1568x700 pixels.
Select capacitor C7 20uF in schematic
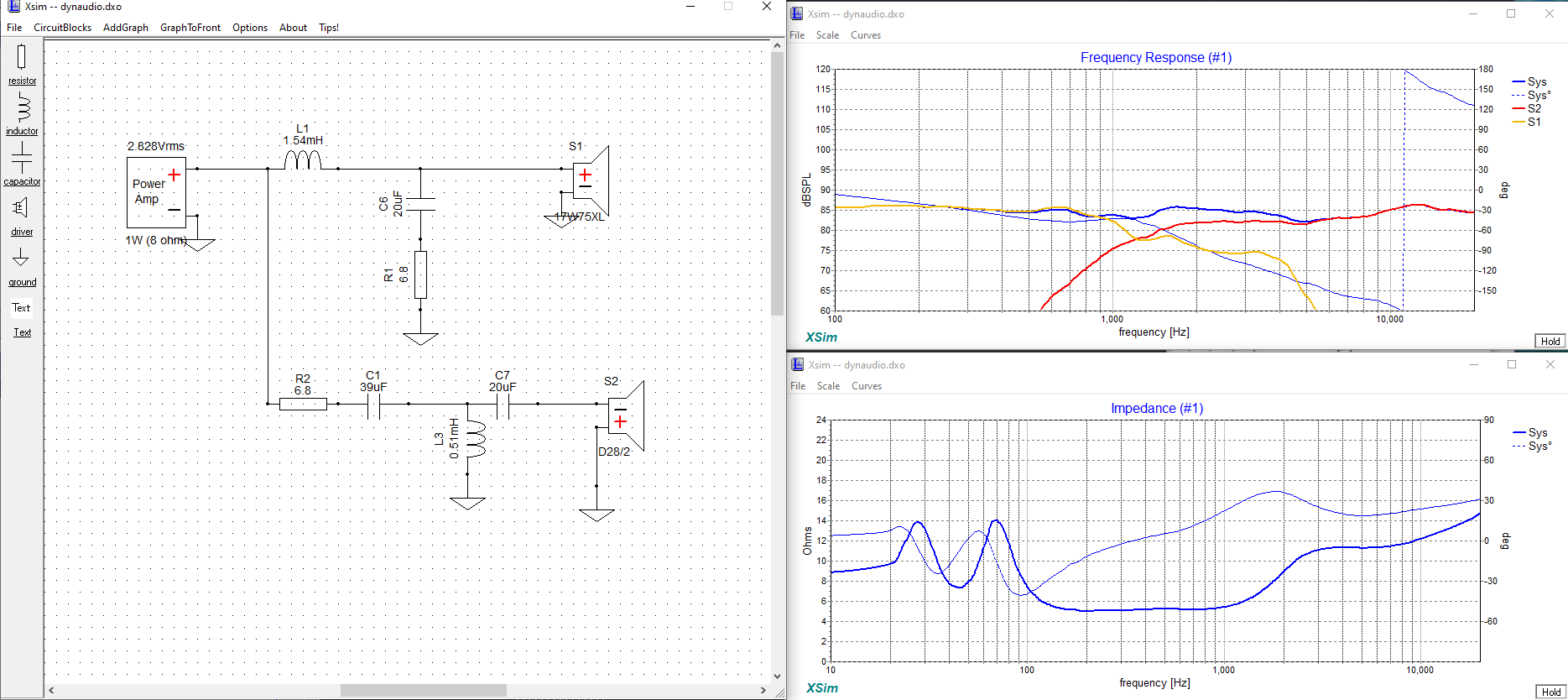click(503, 405)
